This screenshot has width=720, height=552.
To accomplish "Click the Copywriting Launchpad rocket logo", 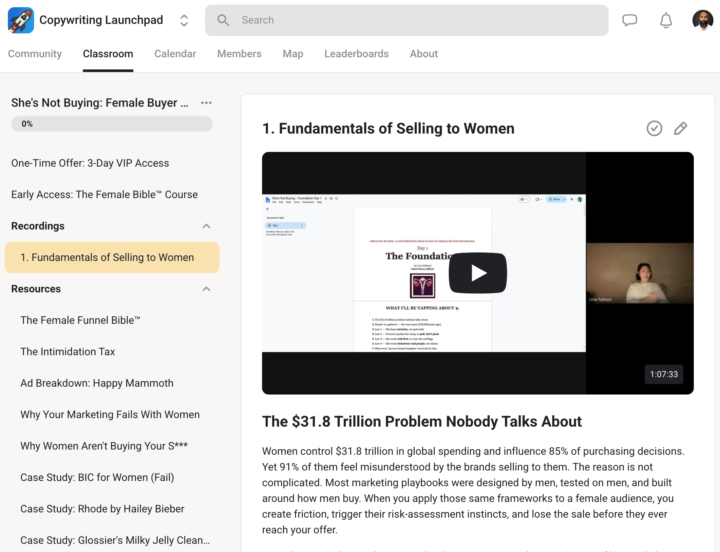I will [21, 20].
